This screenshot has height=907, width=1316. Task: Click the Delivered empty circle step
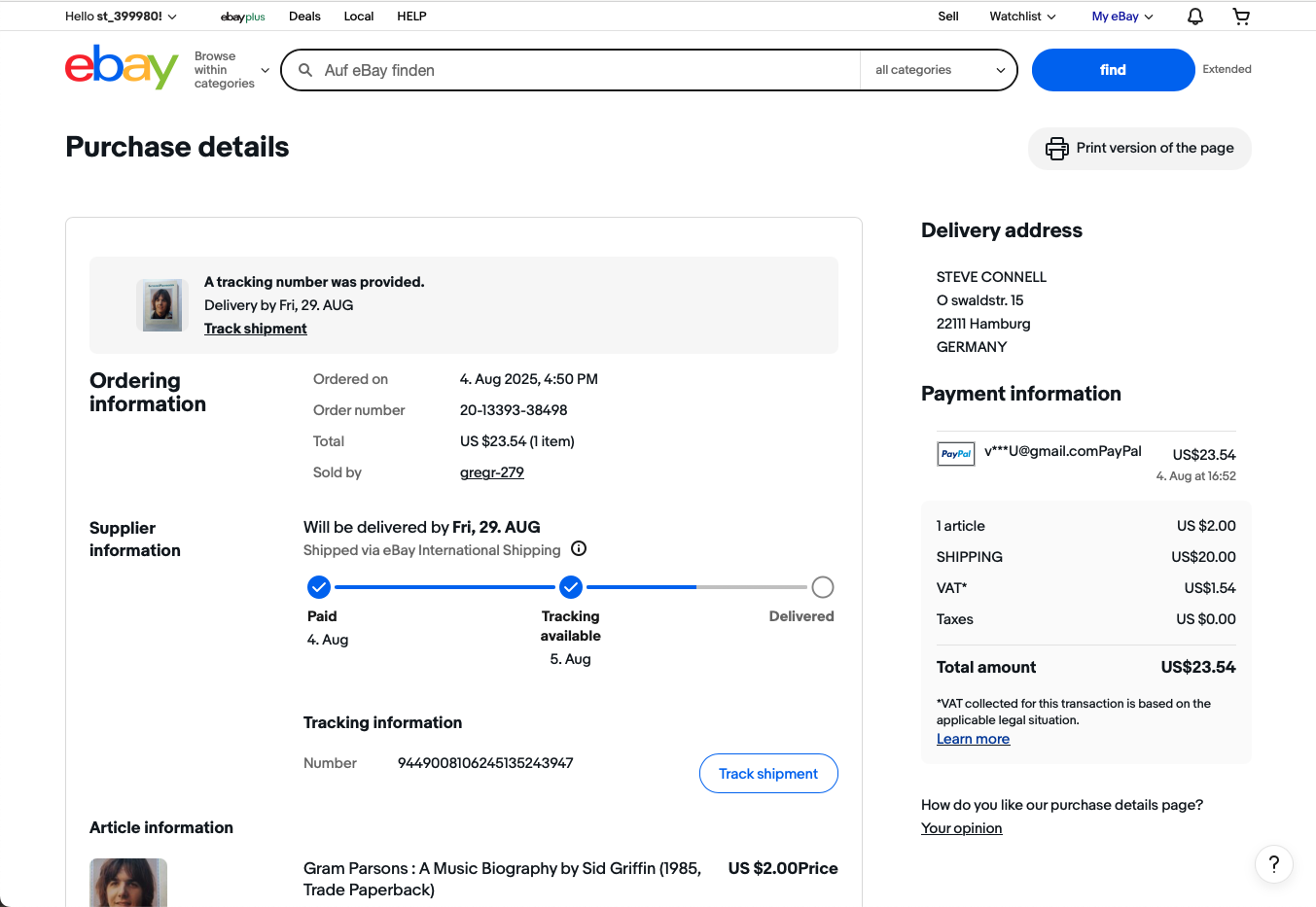[823, 587]
